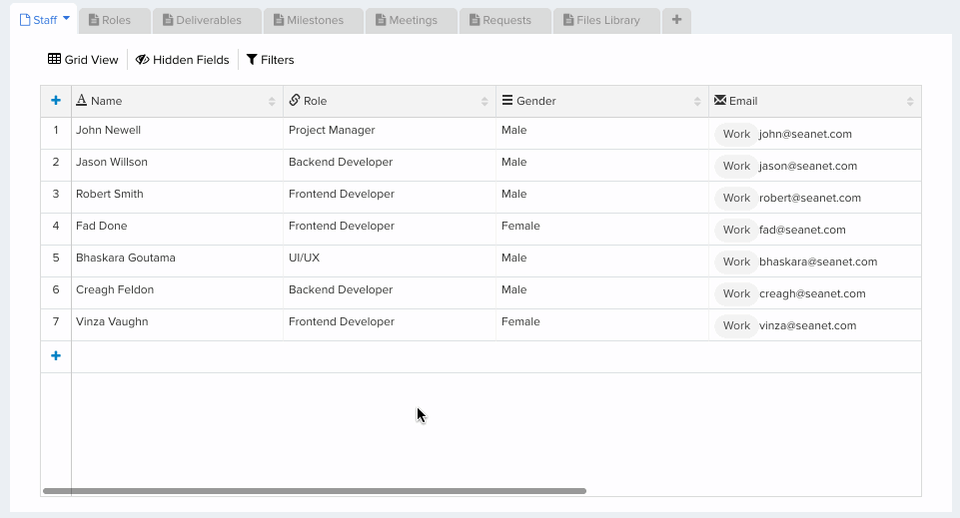Open Hidden Fields options
Viewport: 960px width, 518px height.
182,59
